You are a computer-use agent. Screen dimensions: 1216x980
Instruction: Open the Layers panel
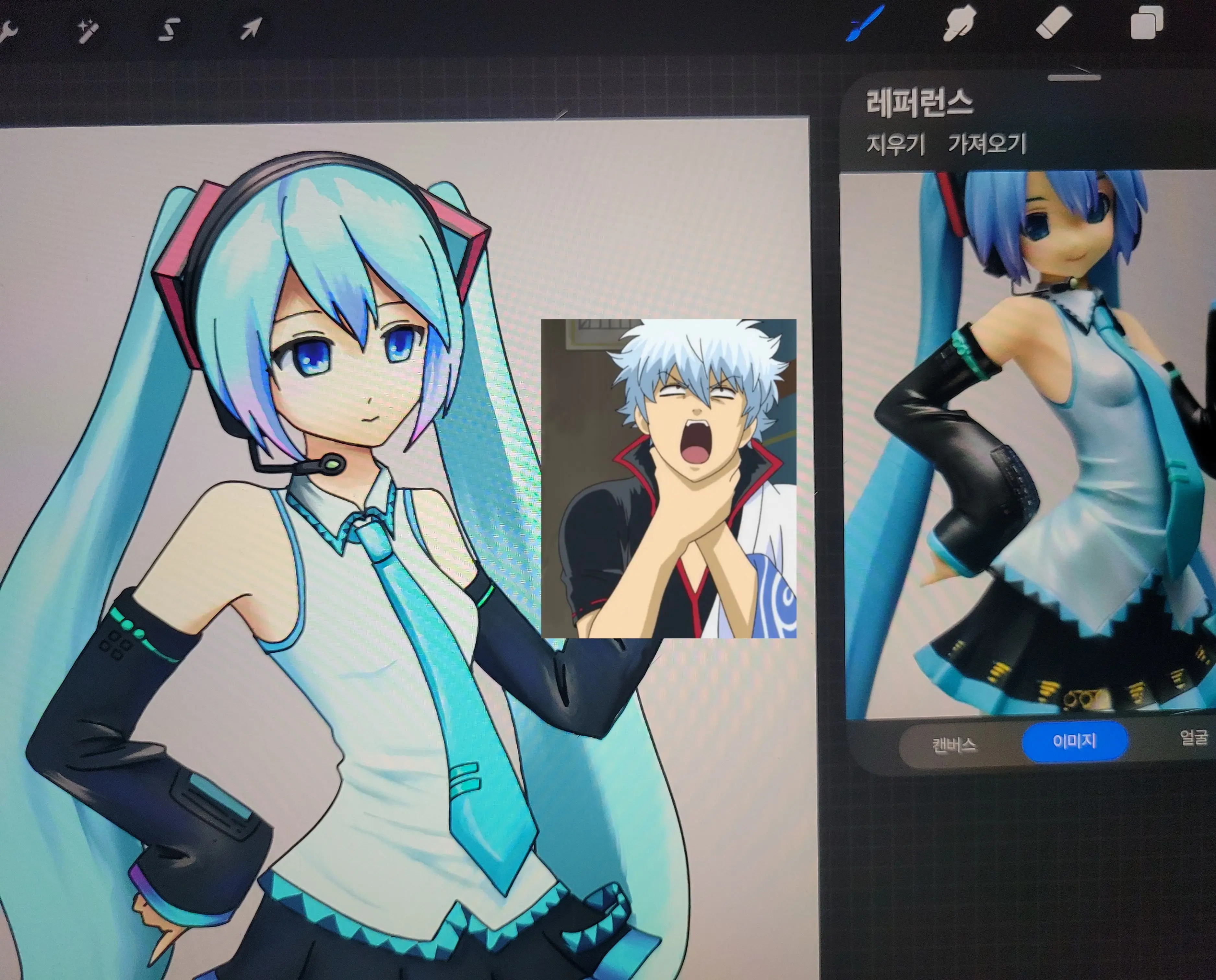(1147, 22)
